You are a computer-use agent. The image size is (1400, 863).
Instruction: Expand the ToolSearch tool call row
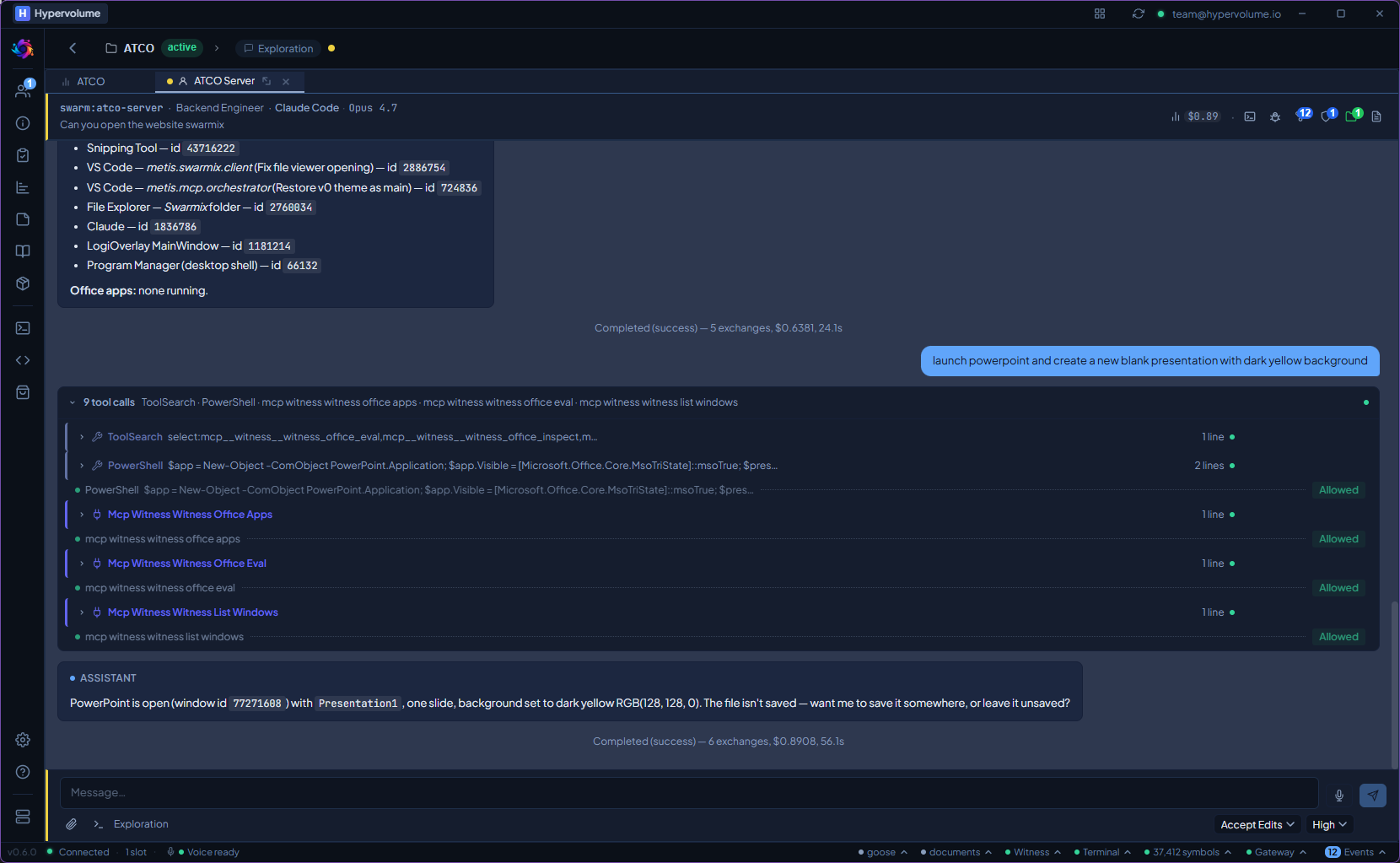[x=649, y=437]
